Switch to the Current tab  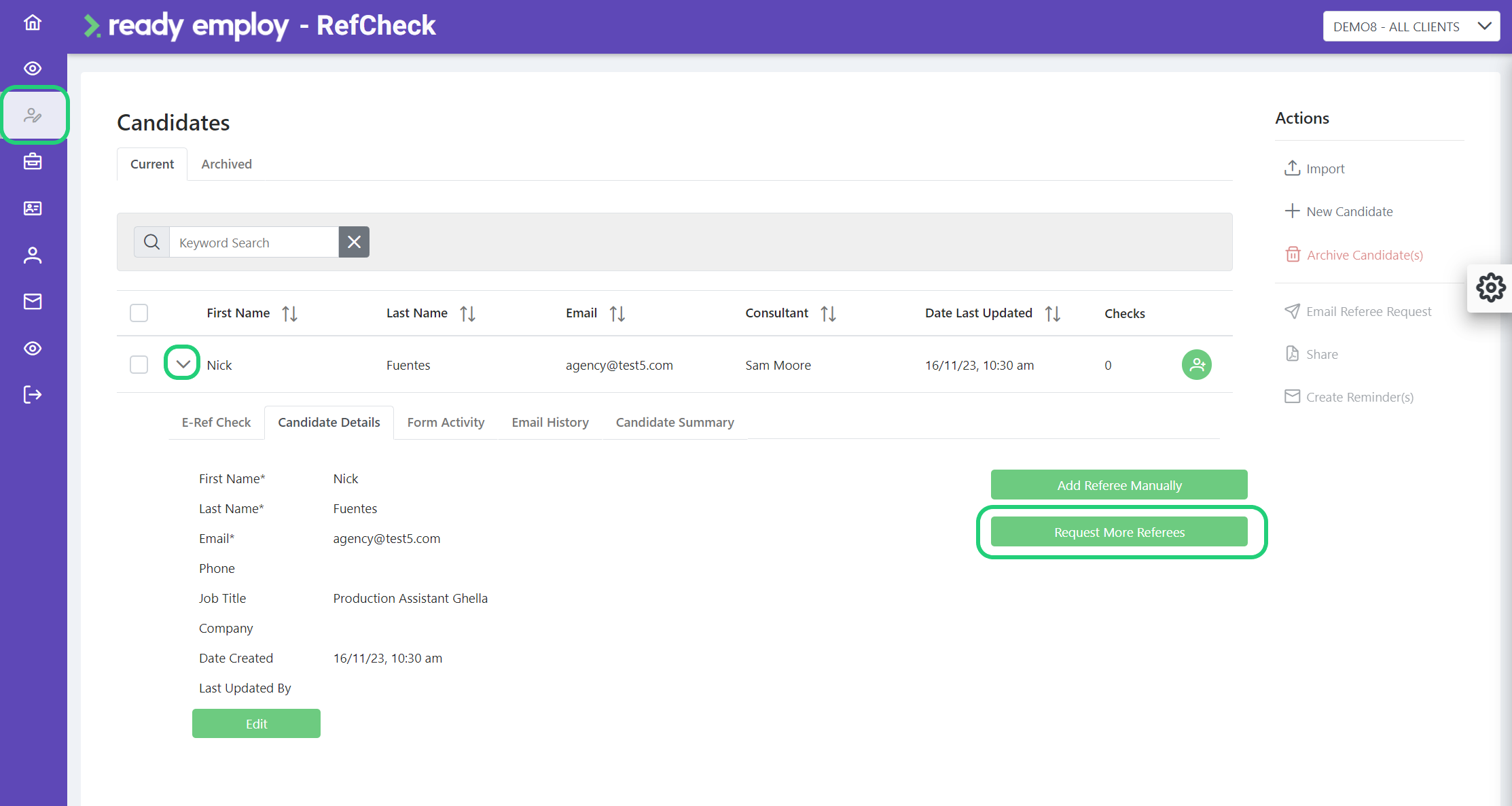tap(152, 164)
